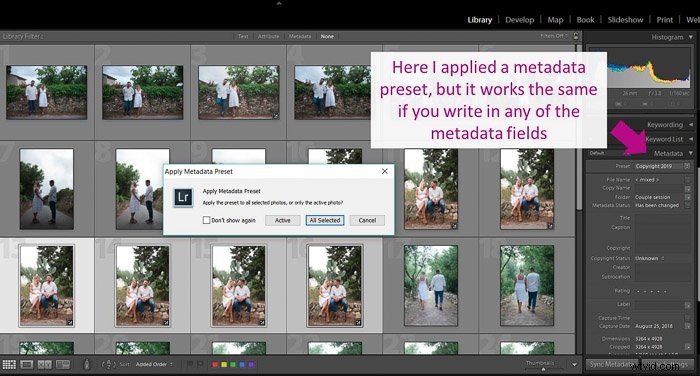Viewport: 700px width, 376px height.
Task: Click the Sync Metadata button
Action: (x=613, y=364)
